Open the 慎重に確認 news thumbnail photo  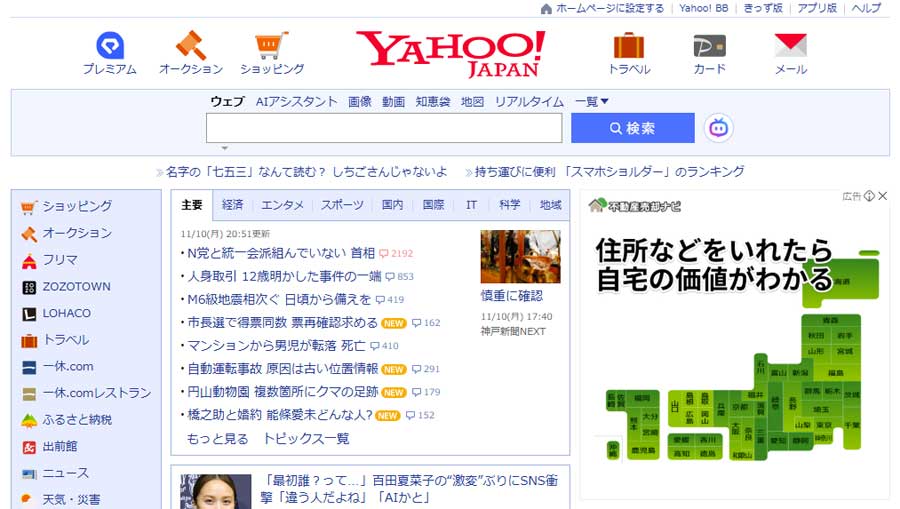pyautogui.click(x=521, y=257)
